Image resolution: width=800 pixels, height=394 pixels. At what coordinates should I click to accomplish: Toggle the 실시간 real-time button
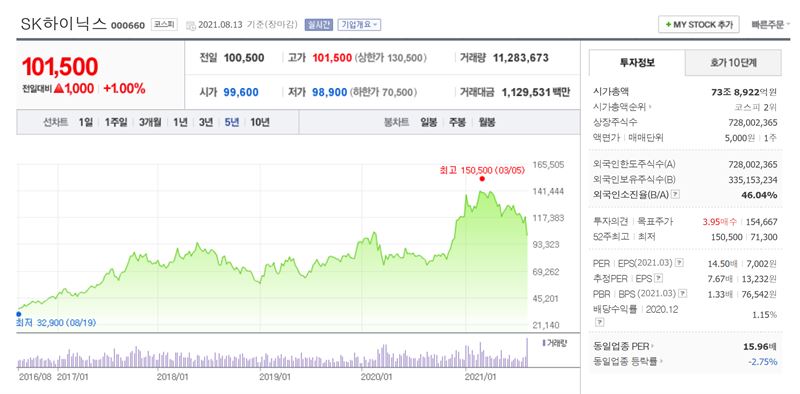[x=319, y=24]
